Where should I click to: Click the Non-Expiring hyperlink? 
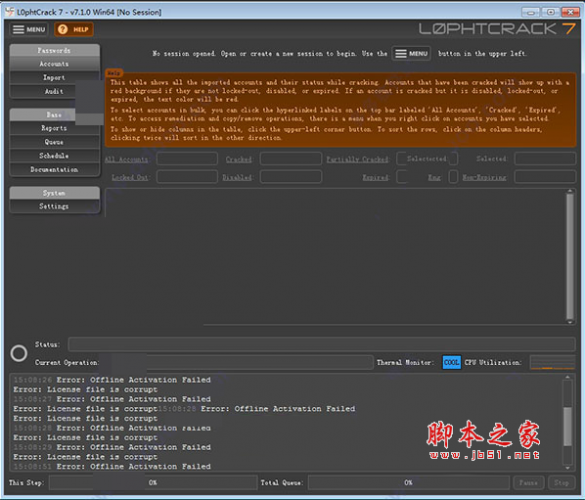tap(484, 177)
